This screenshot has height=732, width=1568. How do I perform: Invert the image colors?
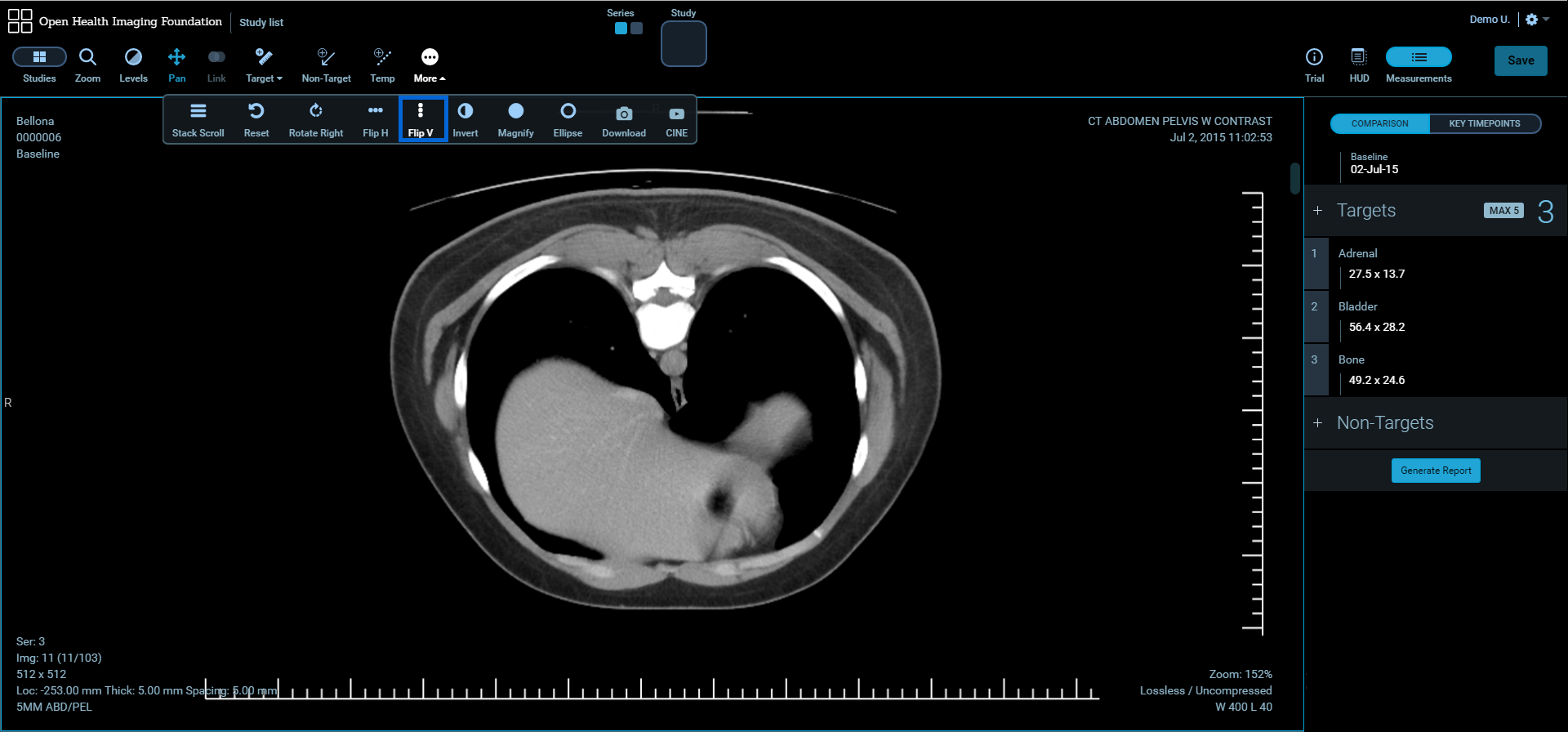[465, 119]
